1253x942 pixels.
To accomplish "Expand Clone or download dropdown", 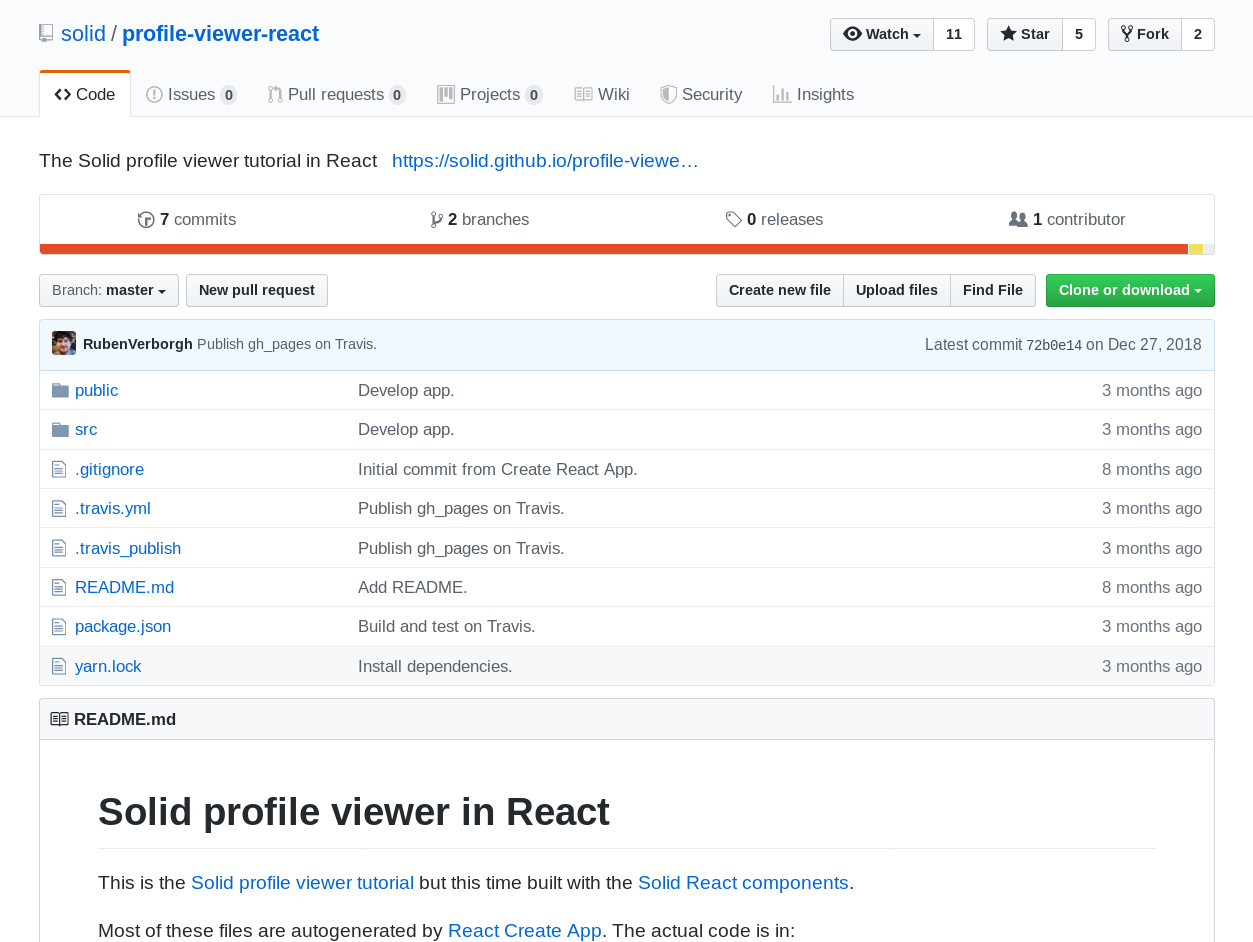I will [1130, 290].
